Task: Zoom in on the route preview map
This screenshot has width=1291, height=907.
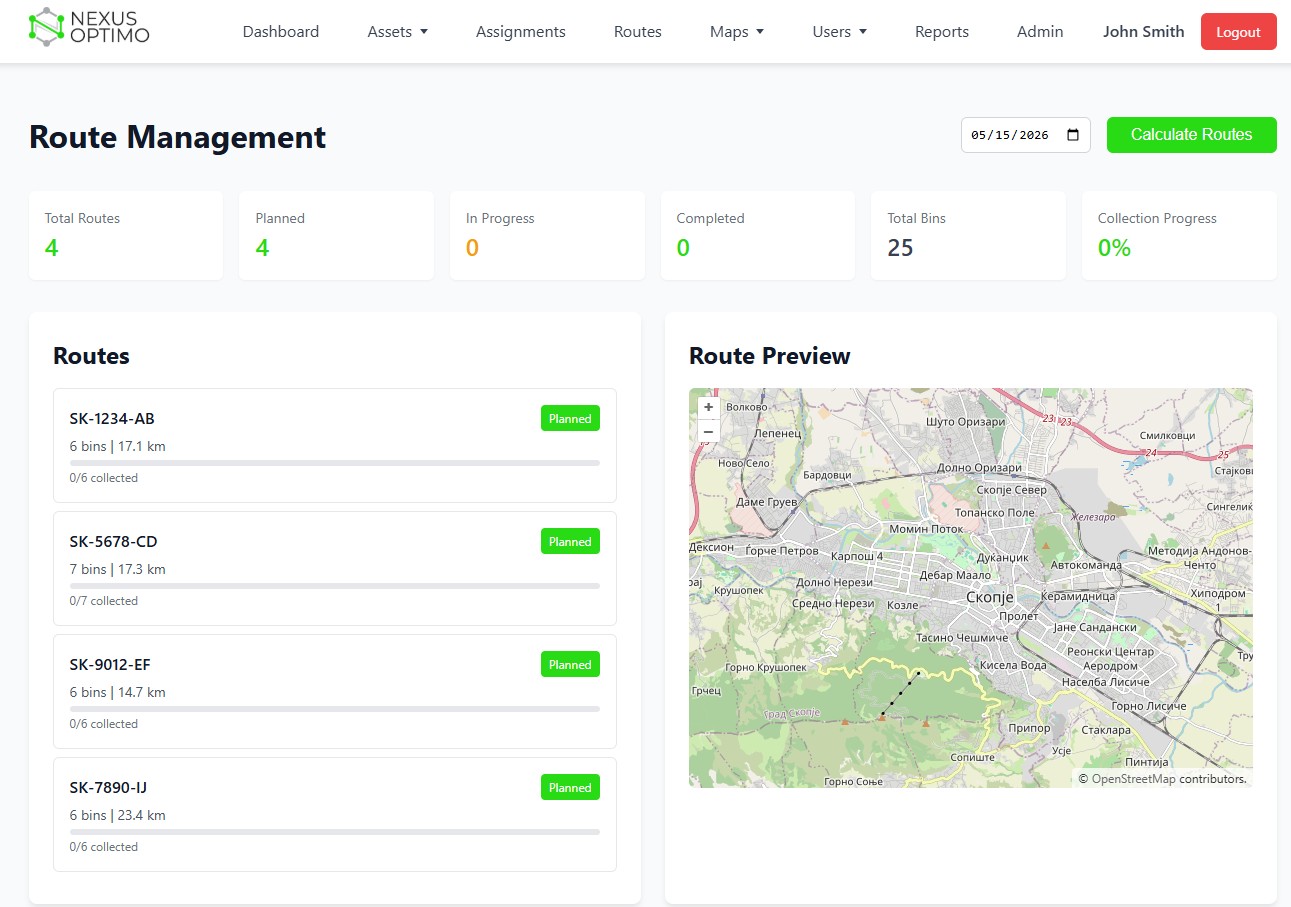Action: point(708,407)
